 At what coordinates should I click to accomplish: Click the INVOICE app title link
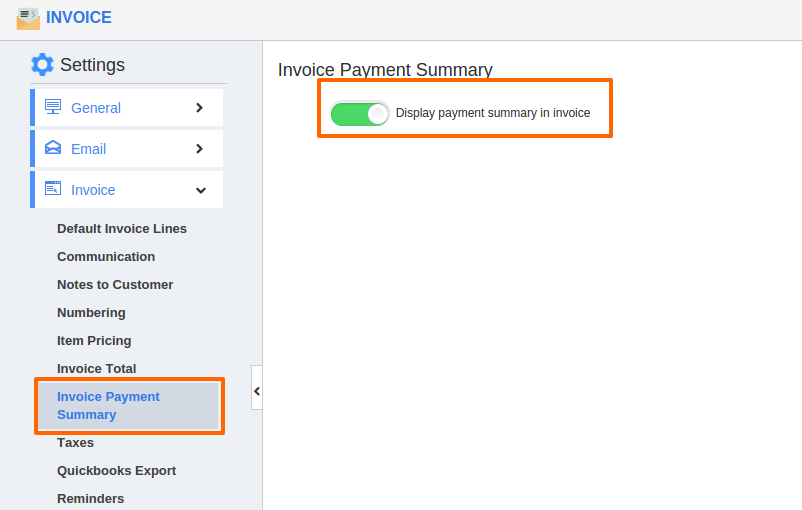79,17
